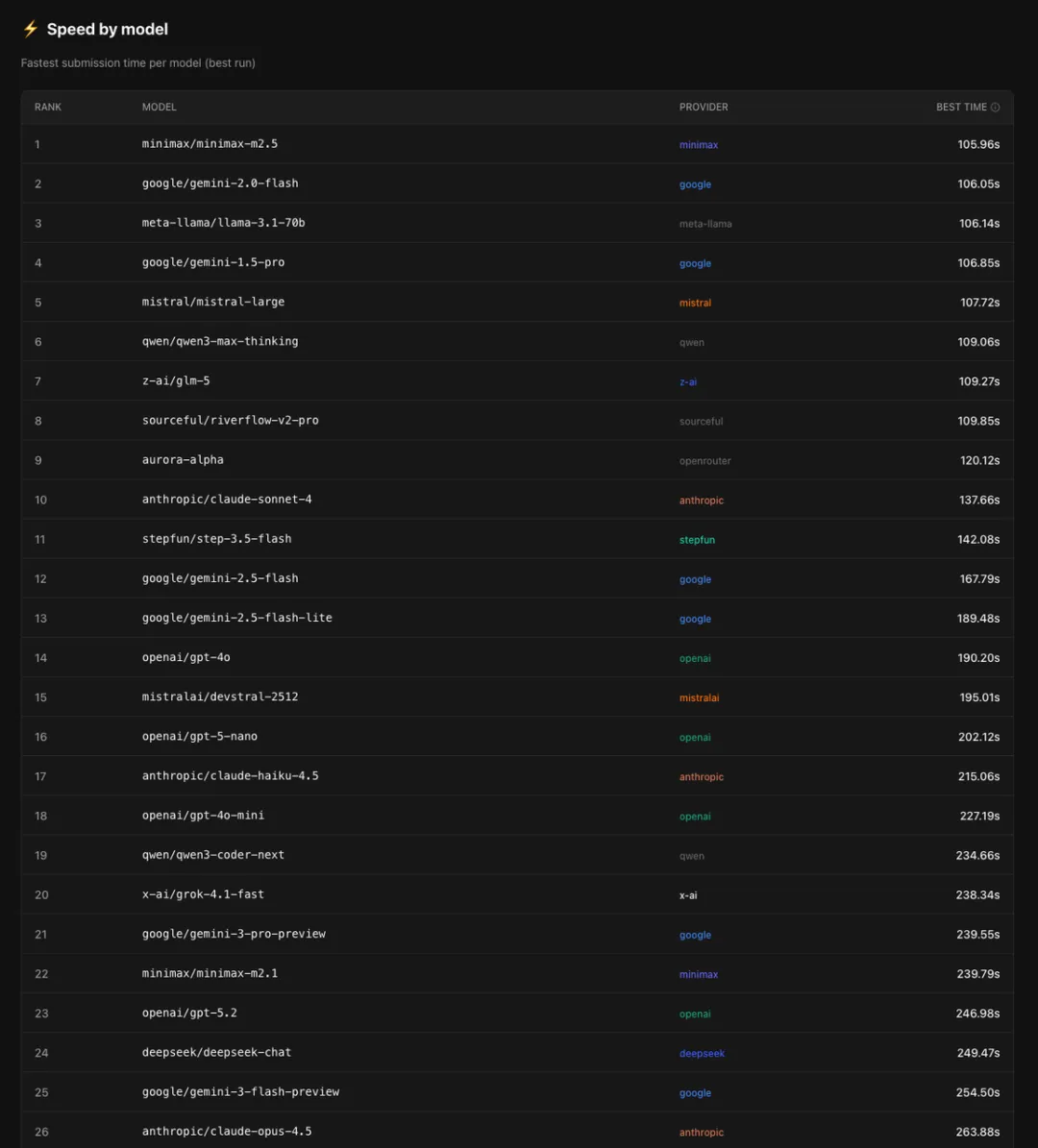Open the minimax provider link in rank 1
1038x1148 pixels.
699,145
